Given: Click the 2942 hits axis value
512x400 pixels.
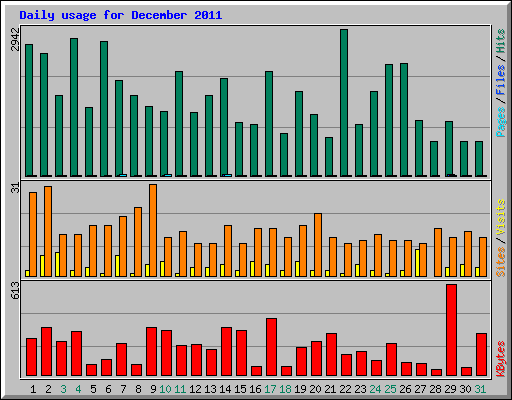Looking at the screenshot, I should 15,40.
